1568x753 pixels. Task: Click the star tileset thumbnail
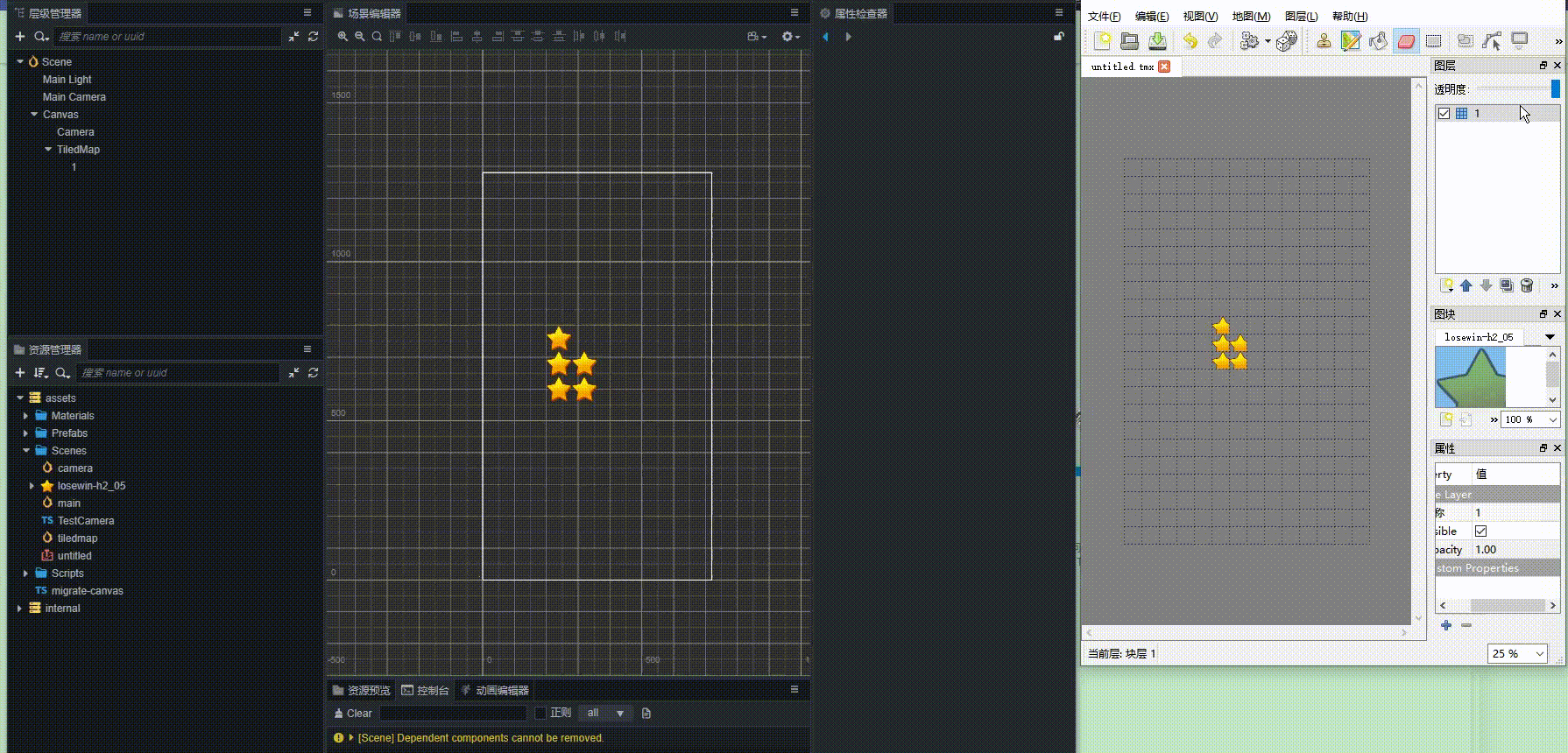(x=1470, y=376)
